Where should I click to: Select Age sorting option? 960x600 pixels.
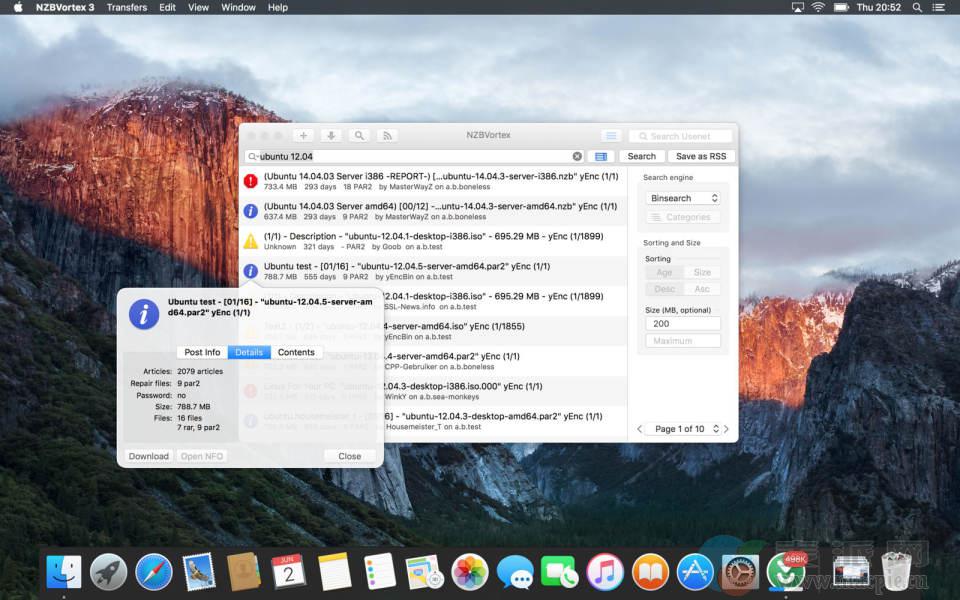click(x=664, y=272)
